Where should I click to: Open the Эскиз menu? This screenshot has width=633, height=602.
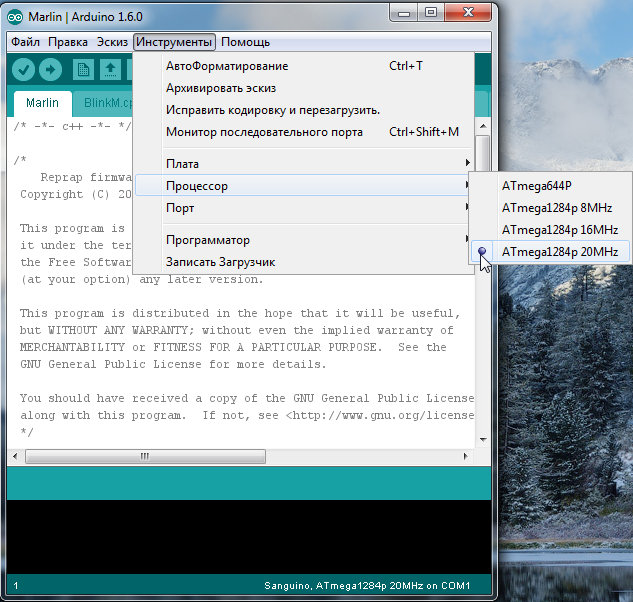[x=112, y=42]
